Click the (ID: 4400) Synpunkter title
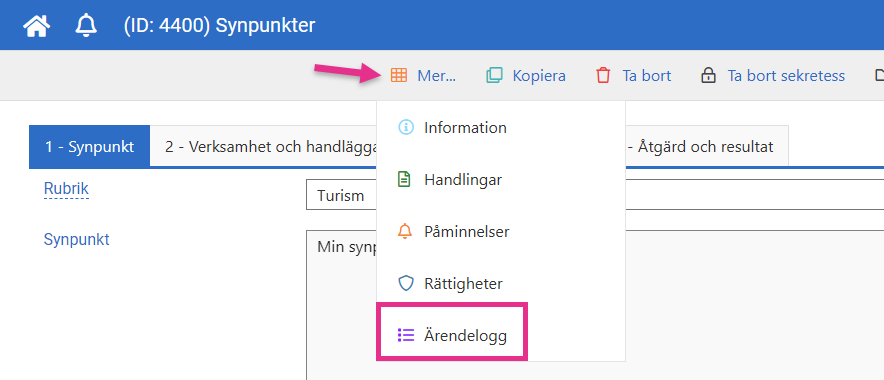Viewport: 884px width, 380px height. click(219, 26)
